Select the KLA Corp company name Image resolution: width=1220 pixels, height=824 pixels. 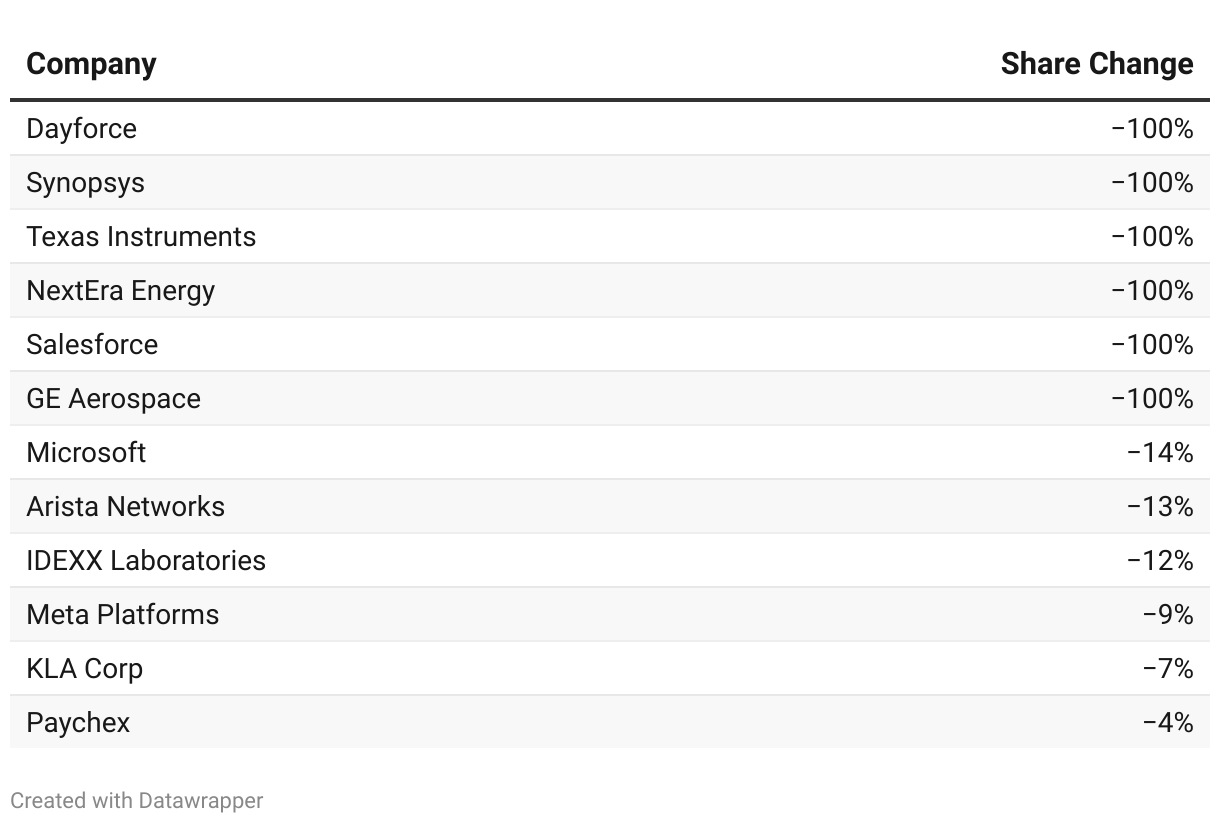[84, 669]
